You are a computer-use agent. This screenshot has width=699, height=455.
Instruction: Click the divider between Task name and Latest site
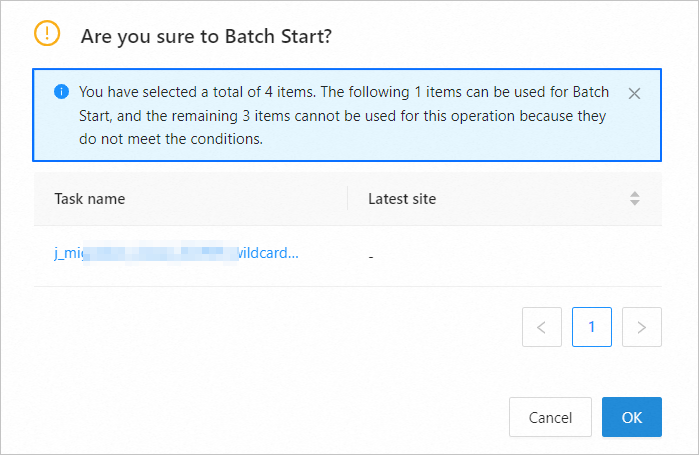(347, 198)
